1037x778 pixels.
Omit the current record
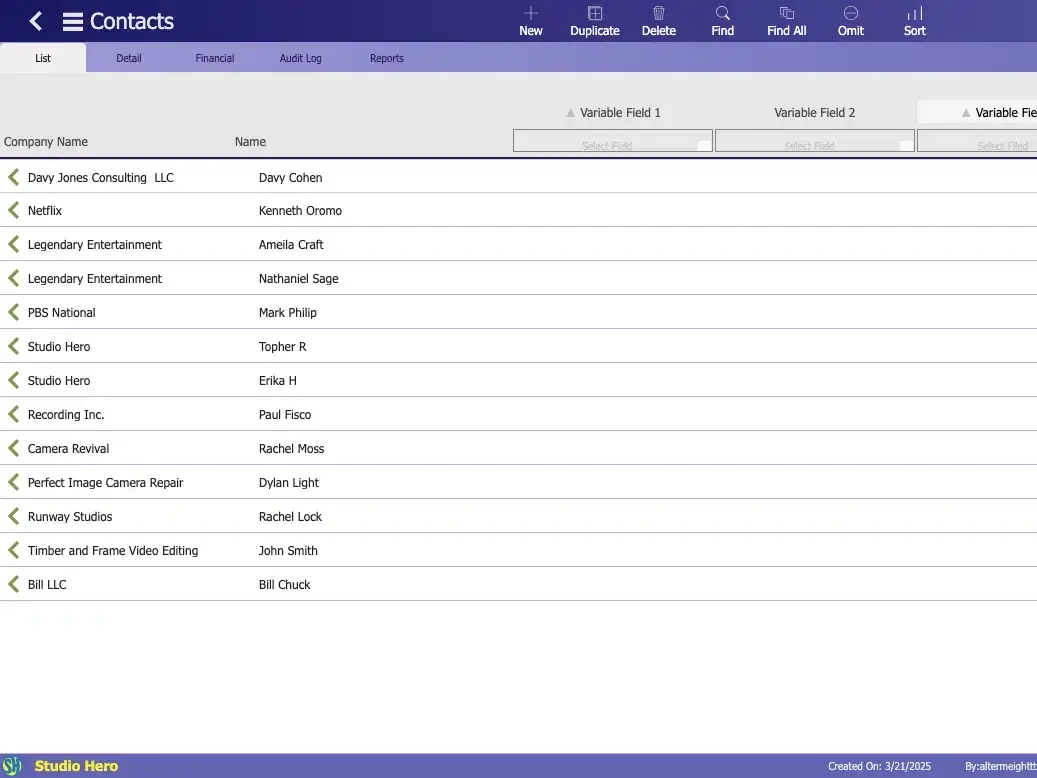pyautogui.click(x=850, y=22)
